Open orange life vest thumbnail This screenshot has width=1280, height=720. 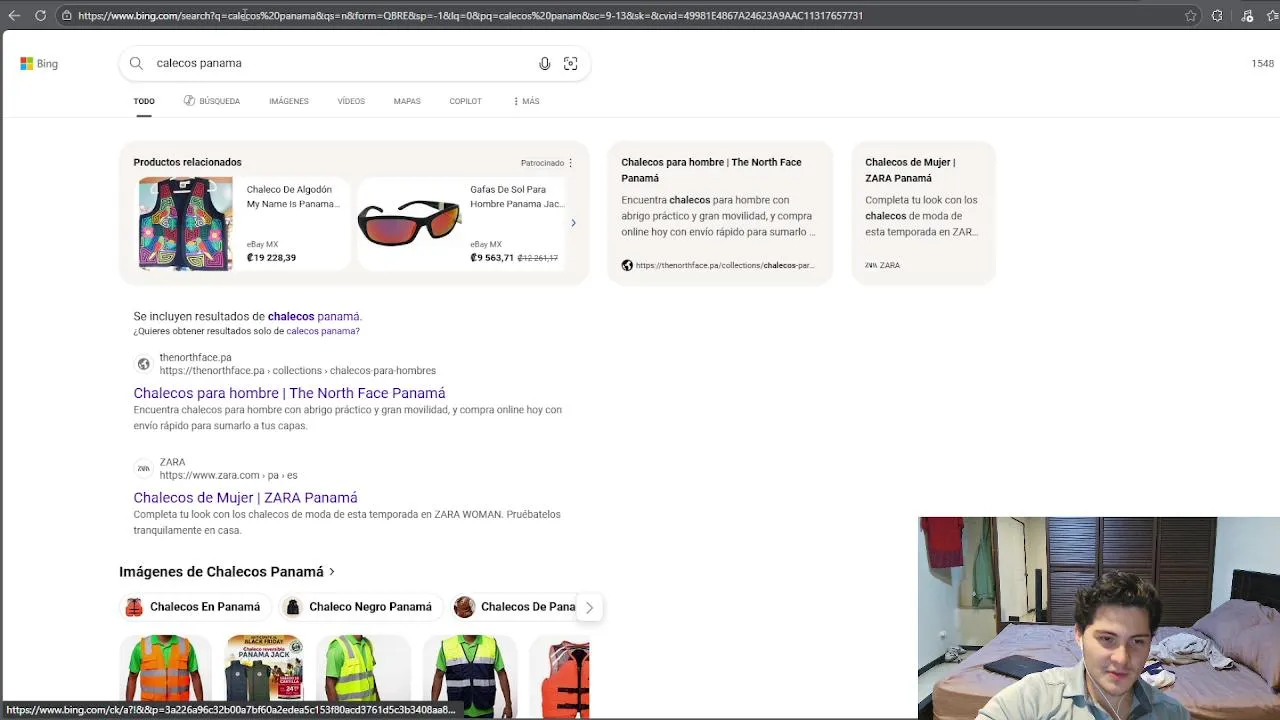tap(560, 678)
